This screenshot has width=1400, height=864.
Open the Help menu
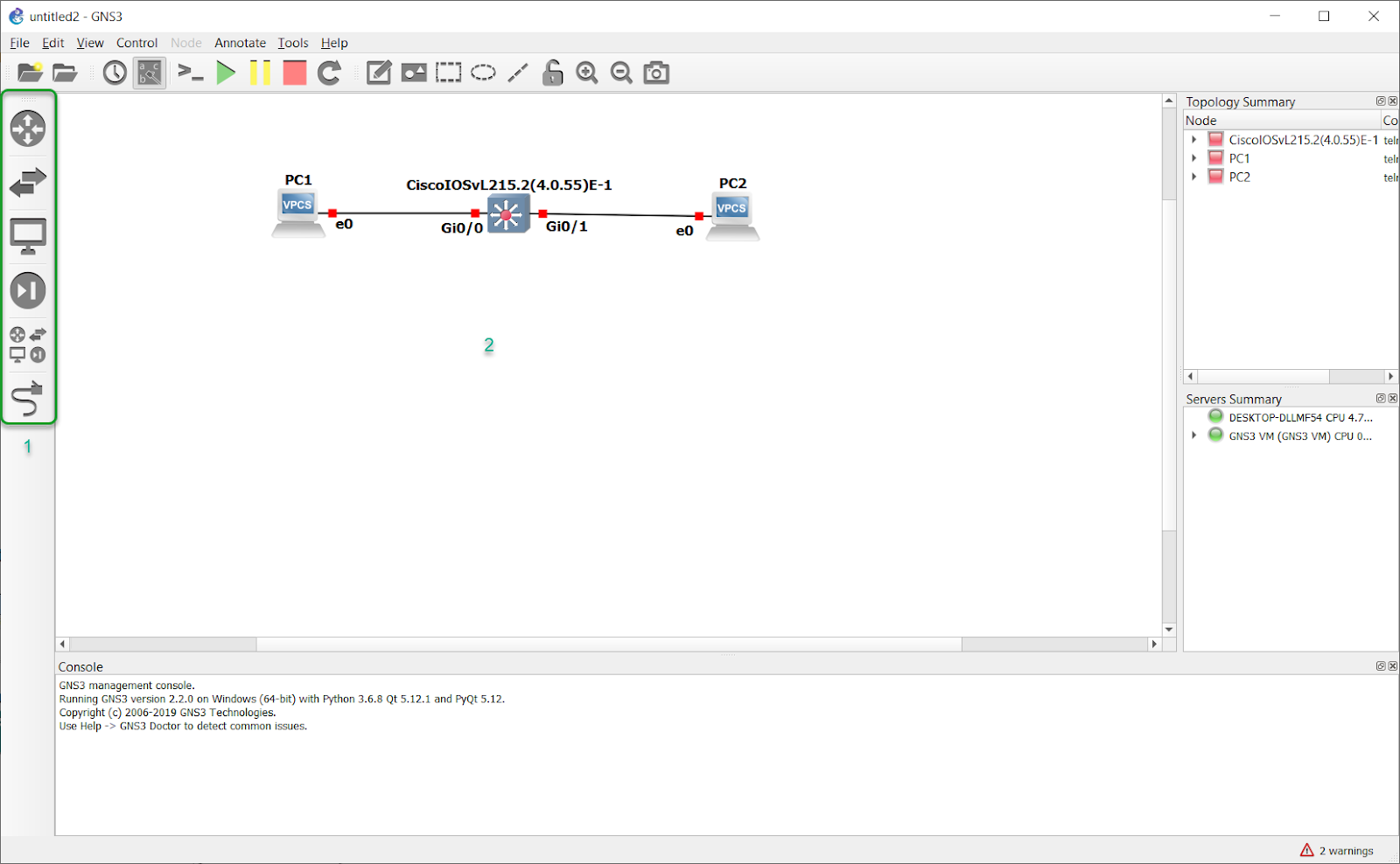point(334,43)
